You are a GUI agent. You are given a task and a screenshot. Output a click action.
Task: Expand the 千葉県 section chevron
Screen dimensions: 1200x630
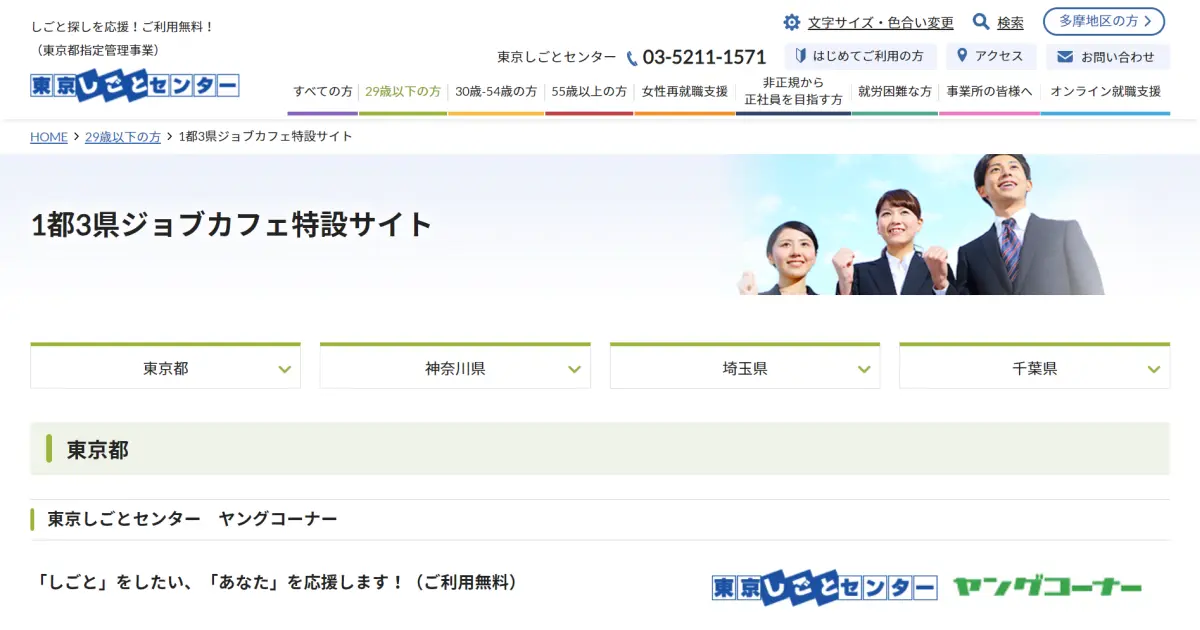point(1154,369)
